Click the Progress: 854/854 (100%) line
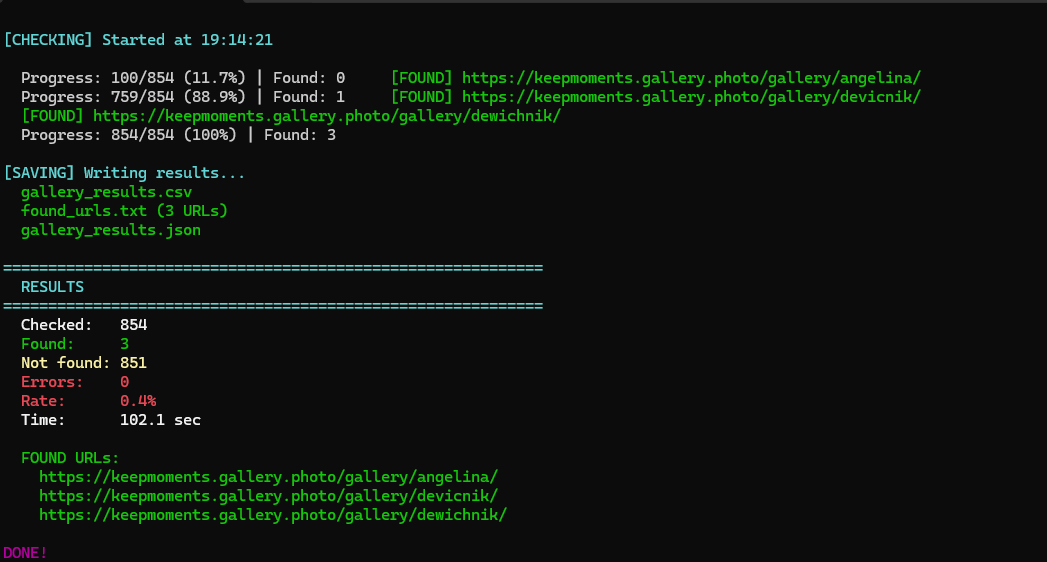Screen dimensions: 1047x562 point(178,135)
